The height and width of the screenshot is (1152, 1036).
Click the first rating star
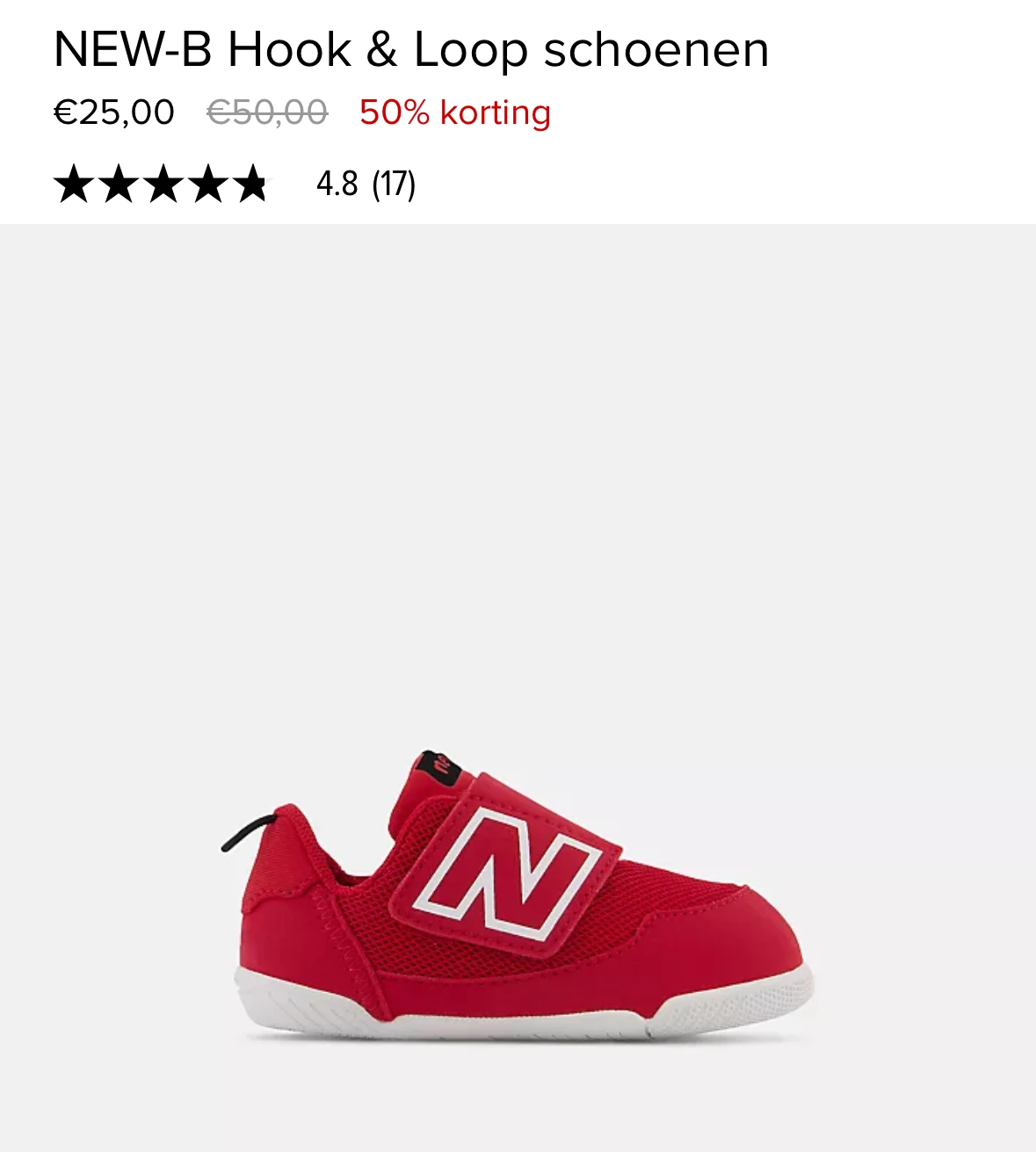pyautogui.click(x=73, y=184)
